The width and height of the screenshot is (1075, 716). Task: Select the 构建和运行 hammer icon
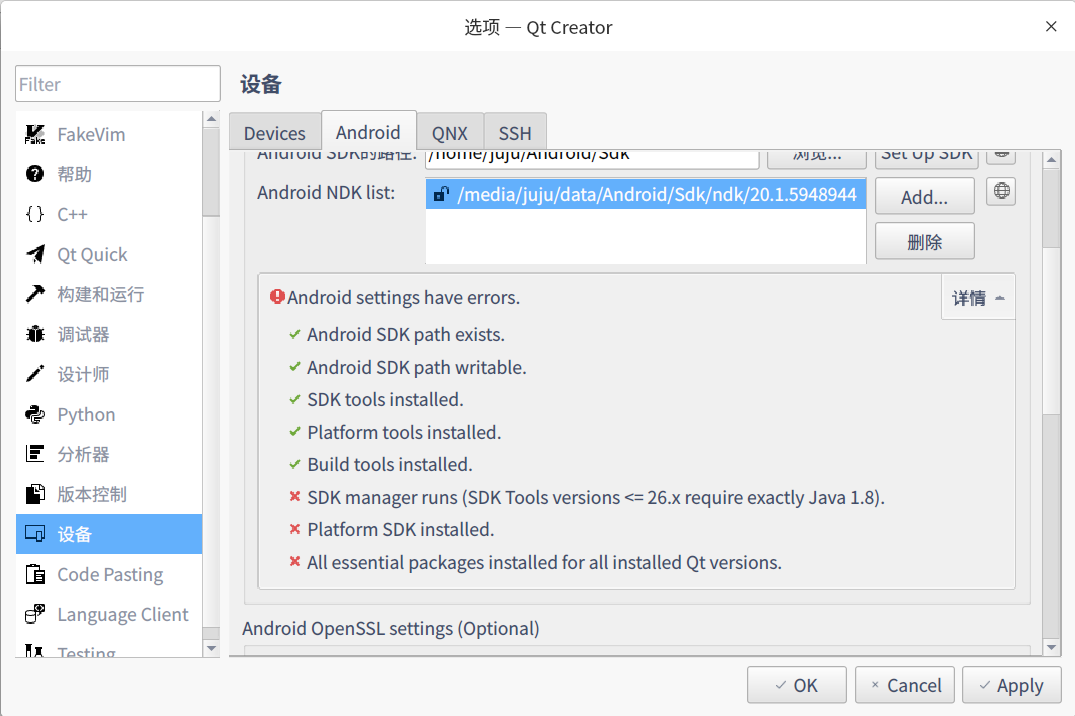point(35,294)
